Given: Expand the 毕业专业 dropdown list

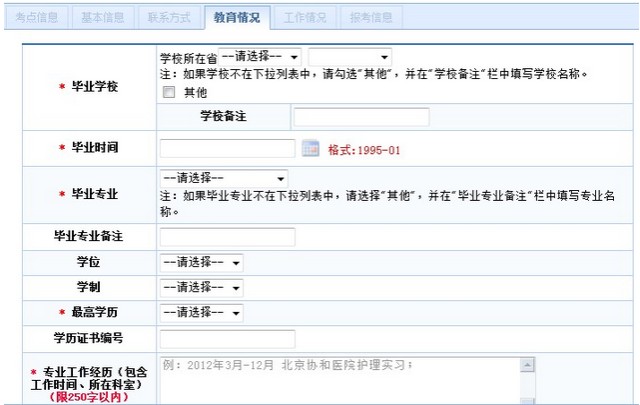Looking at the screenshot, I should pyautogui.click(x=224, y=178).
